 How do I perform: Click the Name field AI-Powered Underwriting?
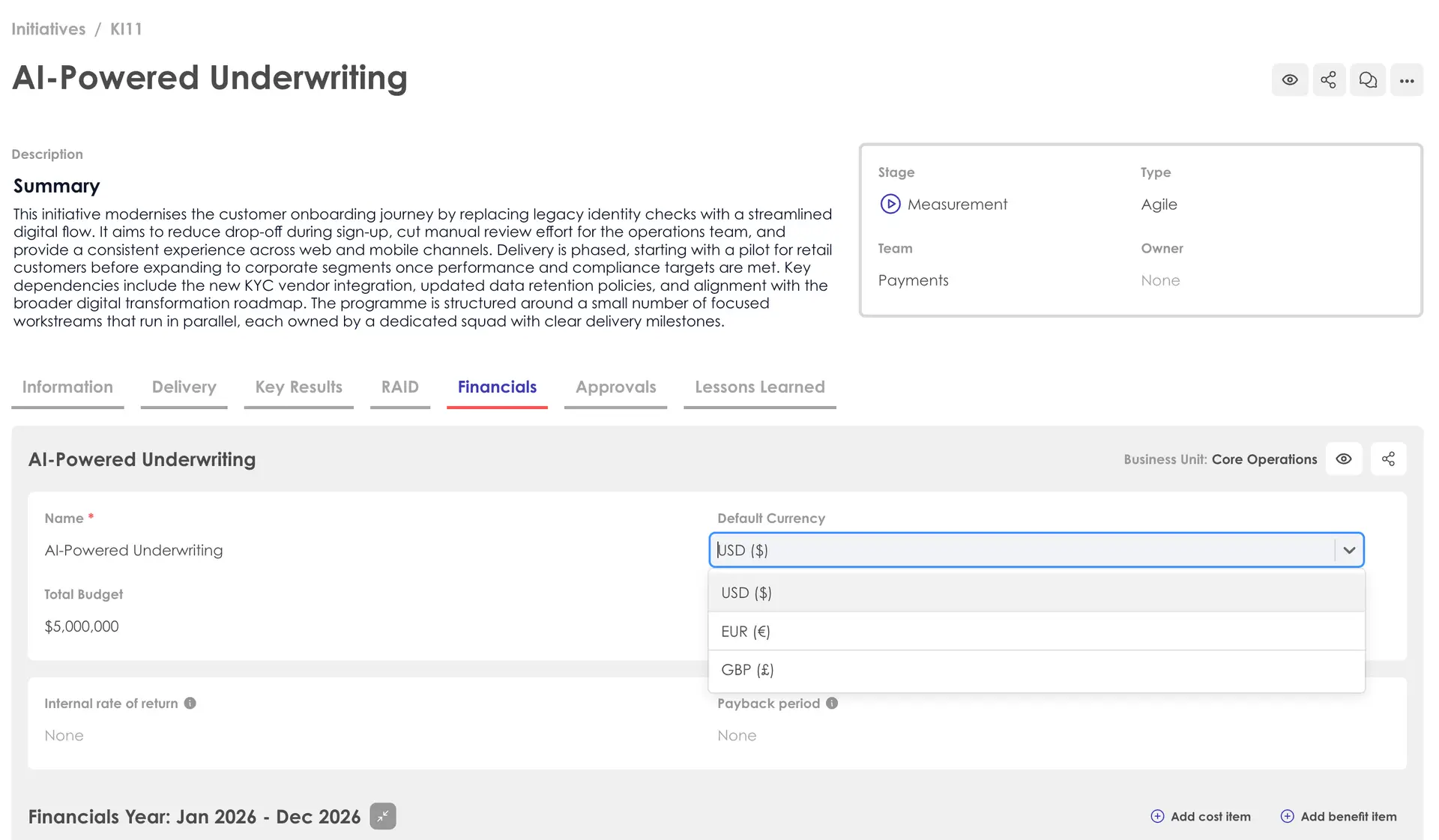(x=133, y=550)
